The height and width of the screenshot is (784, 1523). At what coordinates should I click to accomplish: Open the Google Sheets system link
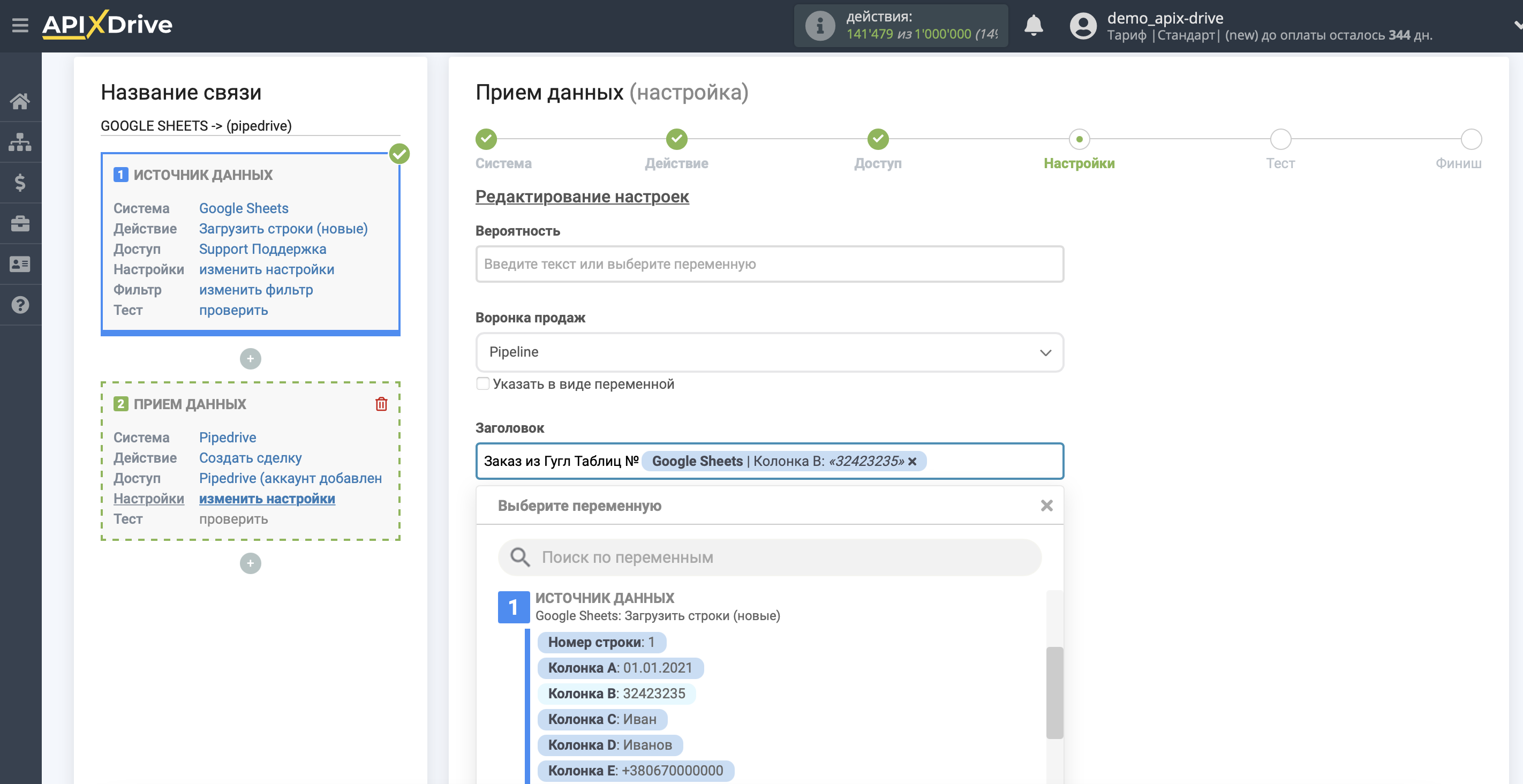(244, 208)
